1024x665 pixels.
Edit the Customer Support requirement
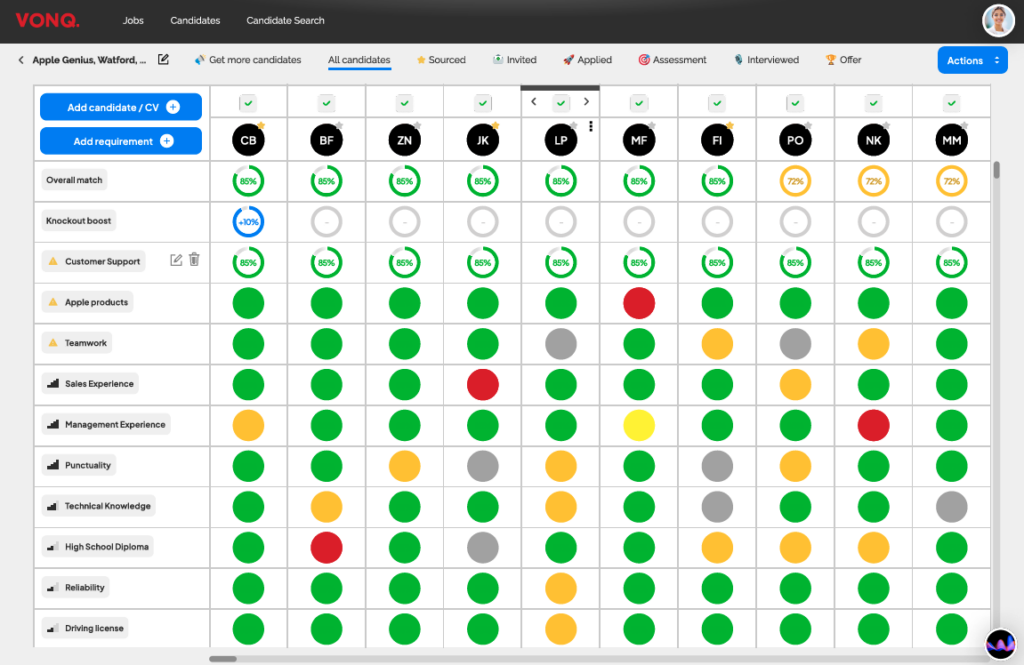[x=177, y=260]
